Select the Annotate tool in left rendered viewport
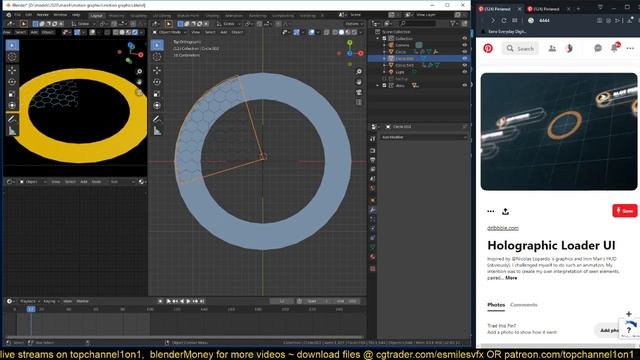Image resolution: width=640 pixels, height=360 pixels. (12, 119)
